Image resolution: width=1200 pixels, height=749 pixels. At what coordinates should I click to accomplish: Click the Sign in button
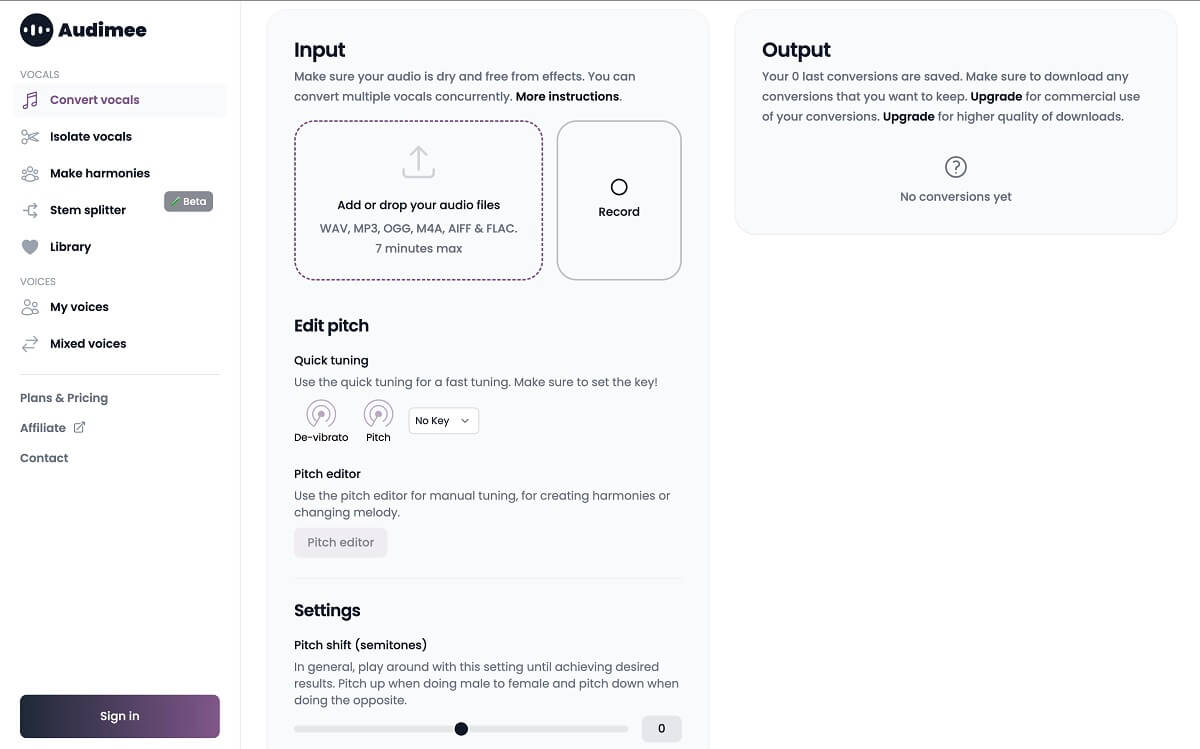tap(120, 716)
